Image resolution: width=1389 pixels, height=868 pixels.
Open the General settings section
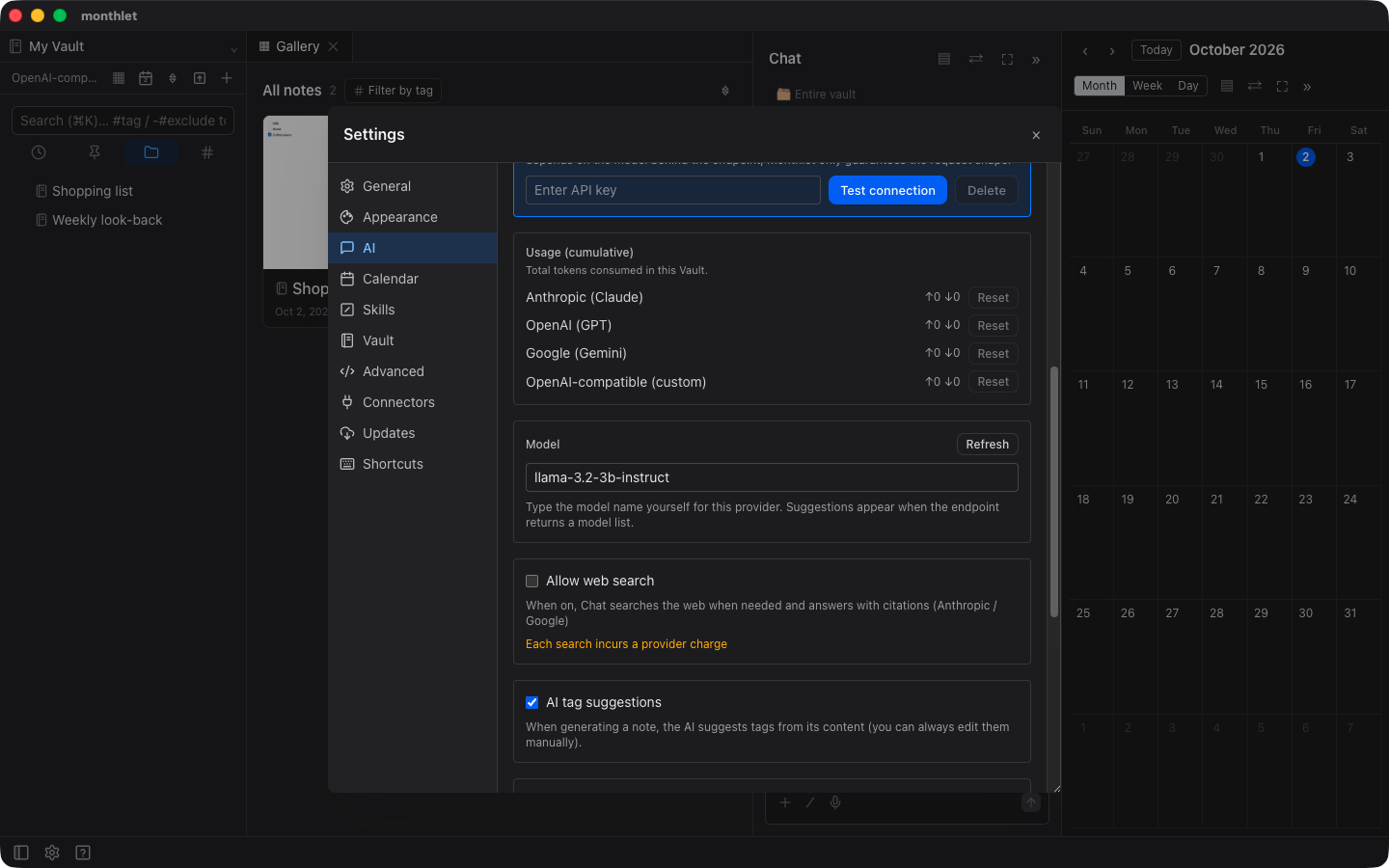point(413,186)
